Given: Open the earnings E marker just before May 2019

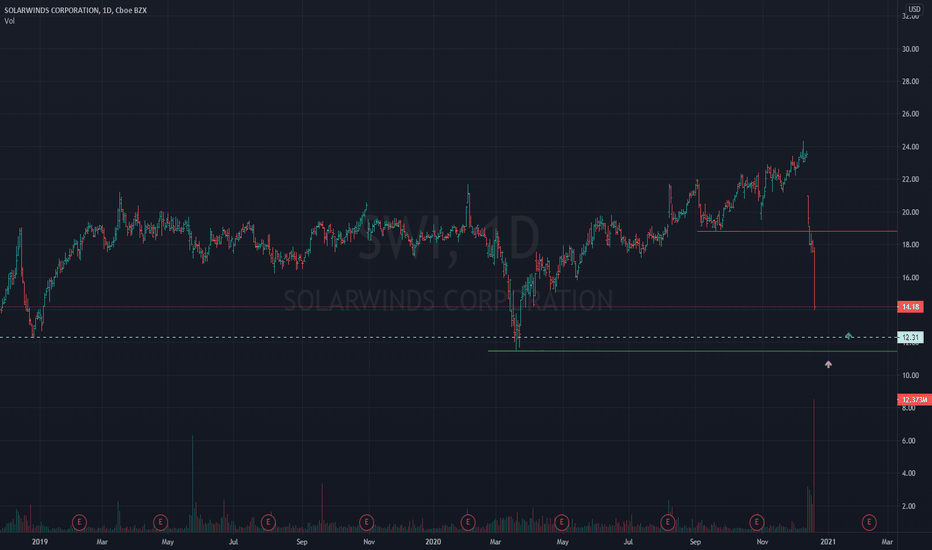Looking at the screenshot, I should [x=160, y=523].
